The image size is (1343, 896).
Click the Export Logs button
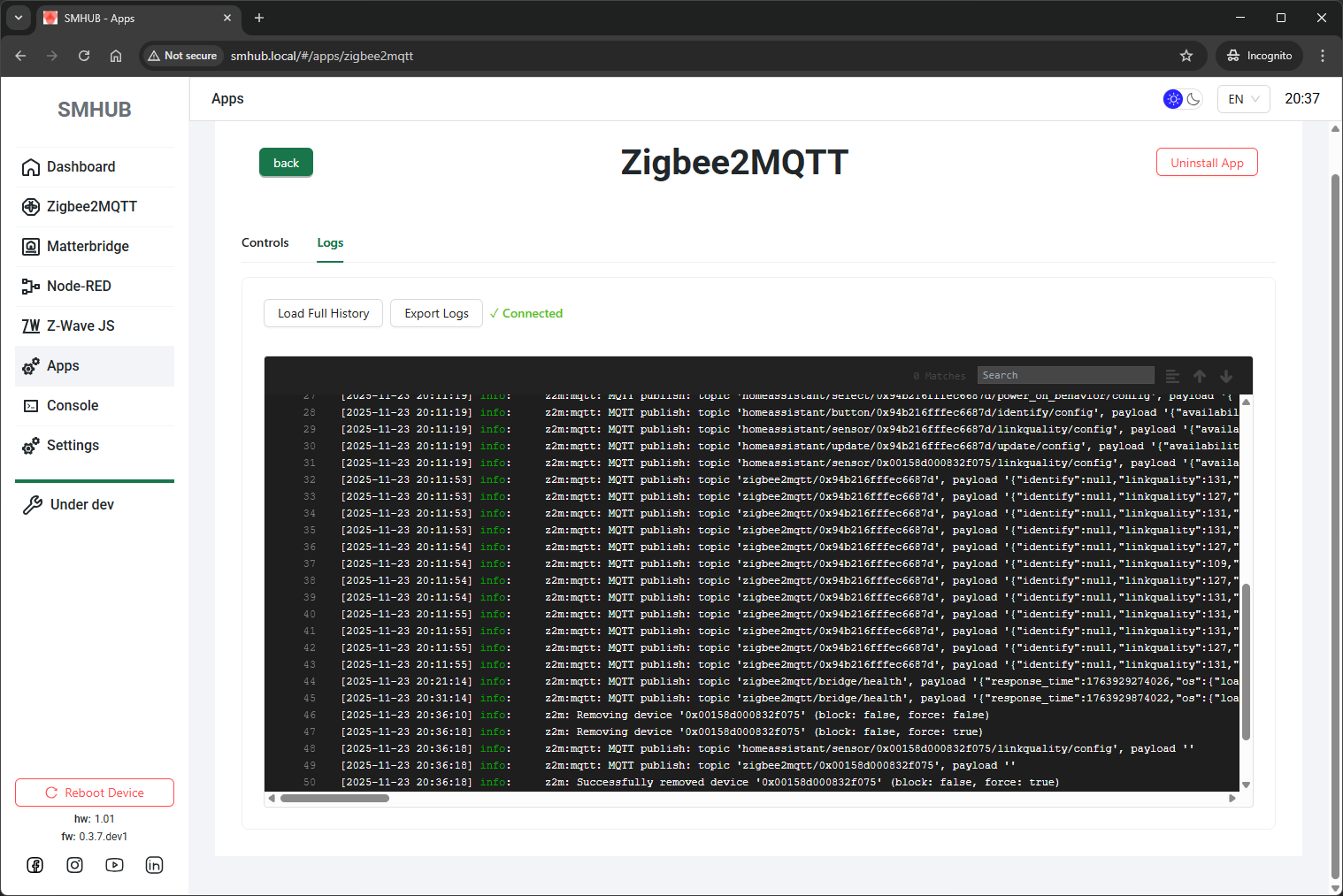point(436,313)
